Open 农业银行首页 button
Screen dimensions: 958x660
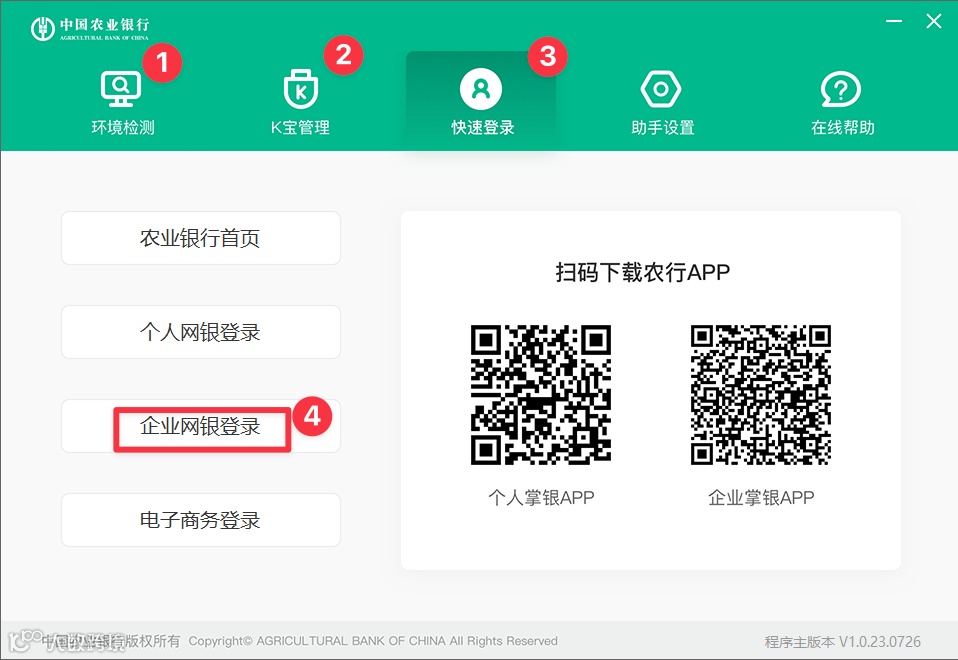click(201, 238)
